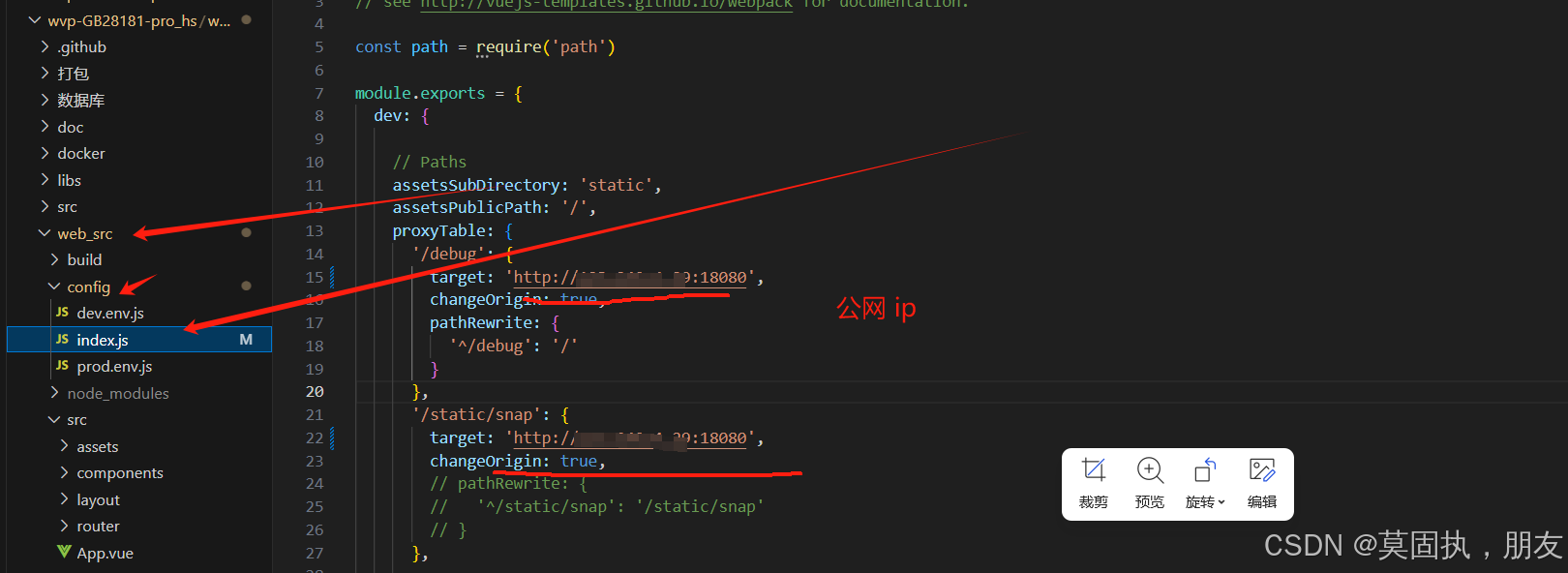The height and width of the screenshot is (573, 1568).
Task: Open the rotate (旋转) dropdown arrow
Action: [x=1221, y=502]
